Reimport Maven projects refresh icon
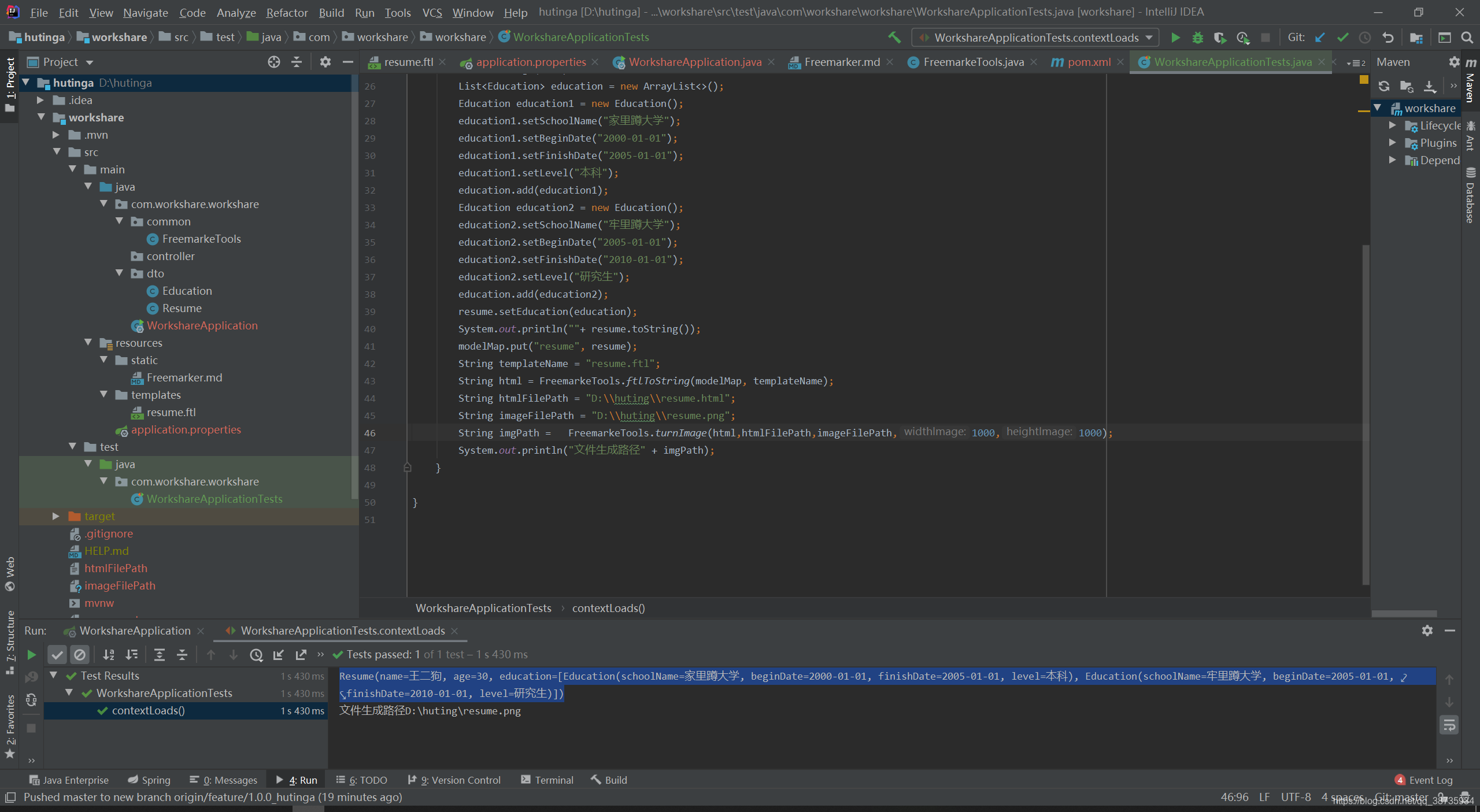This screenshot has width=1480, height=812. click(x=1383, y=86)
